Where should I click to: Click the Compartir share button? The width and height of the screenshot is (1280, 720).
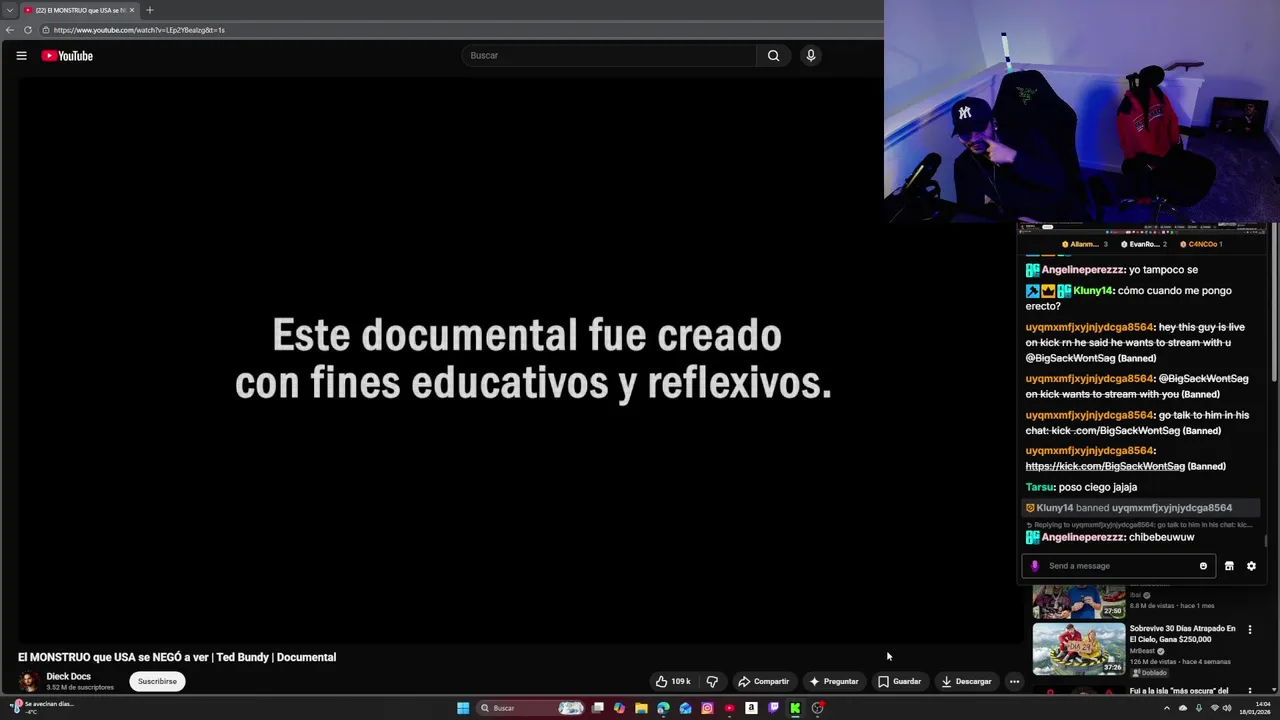(x=764, y=682)
